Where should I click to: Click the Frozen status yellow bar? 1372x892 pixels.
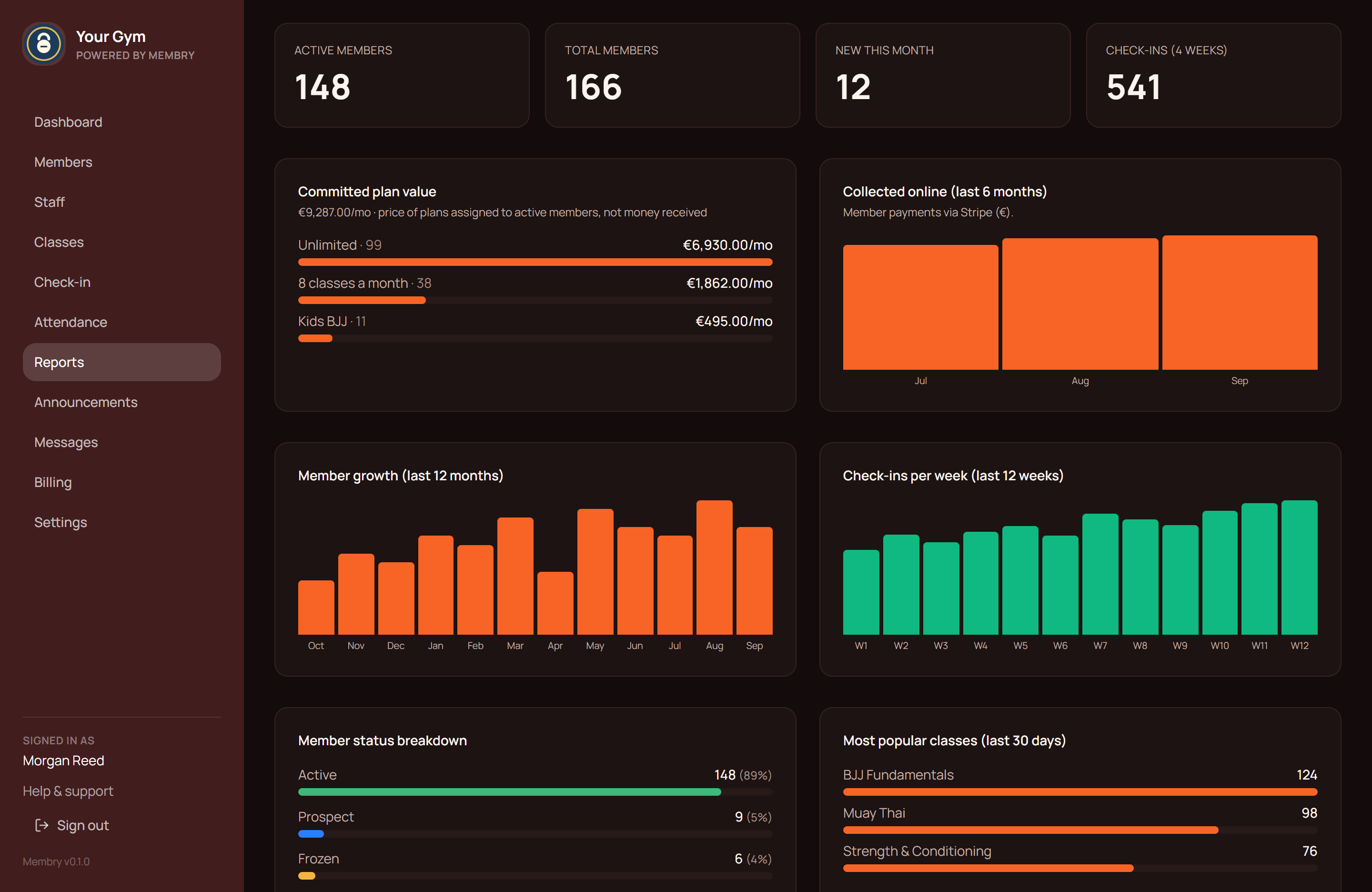tap(307, 876)
